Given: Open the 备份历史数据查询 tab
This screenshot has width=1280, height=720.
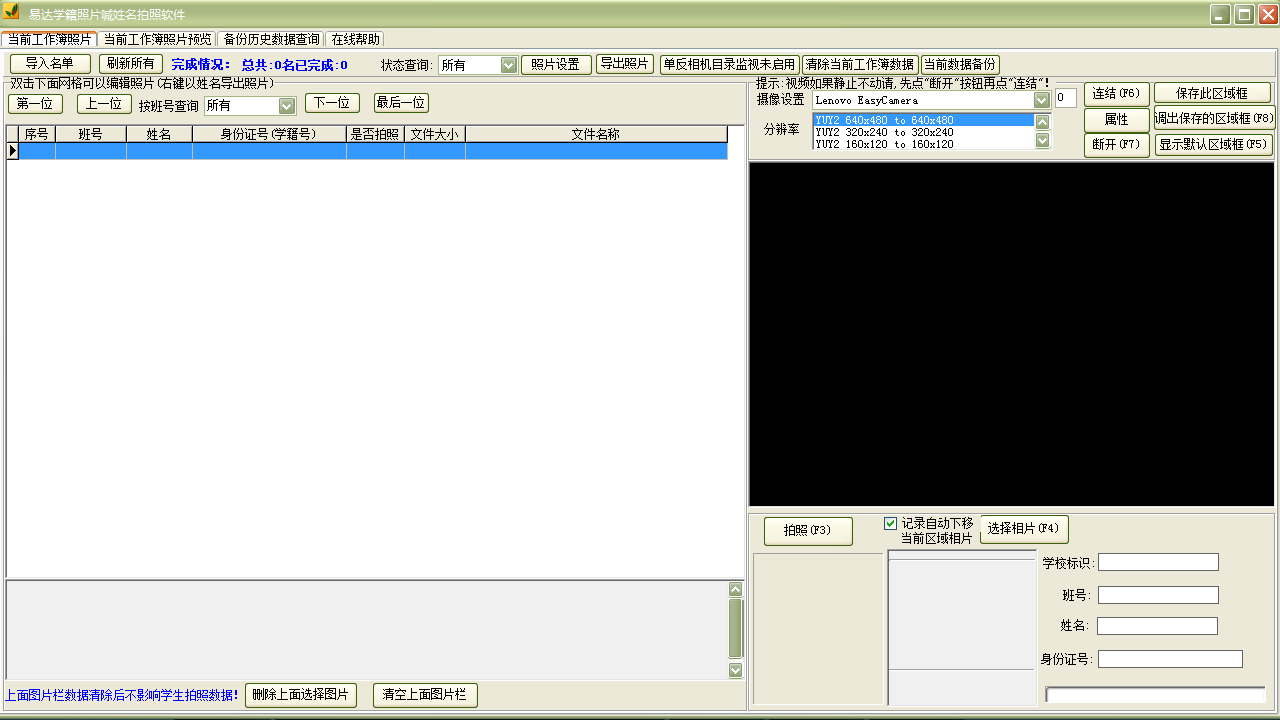Looking at the screenshot, I should tap(272, 39).
